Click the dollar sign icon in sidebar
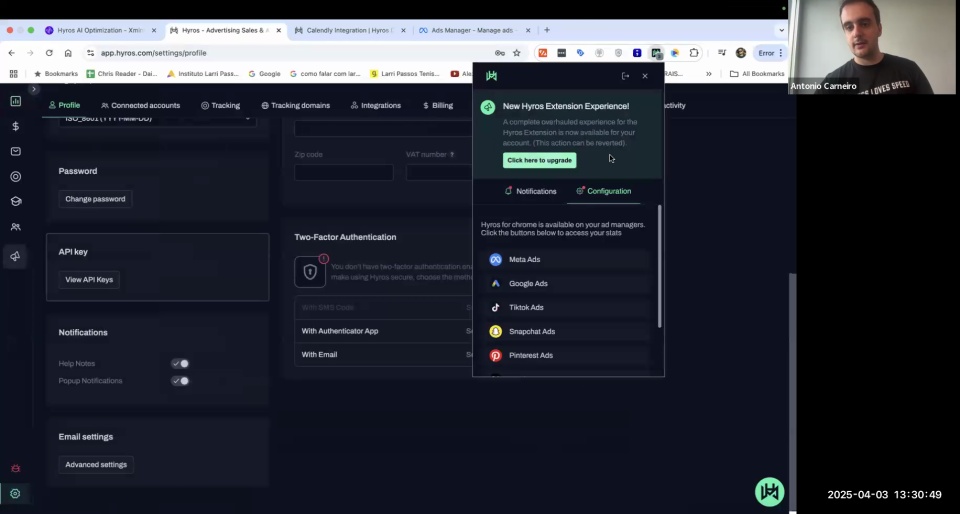The width and height of the screenshot is (960, 514). (x=15, y=126)
